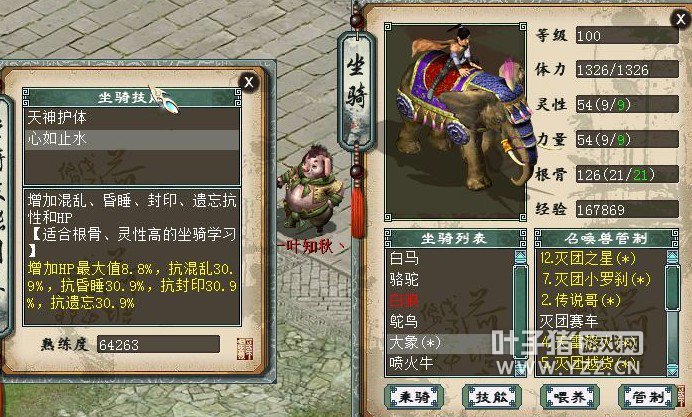Click the 喂养 feed button
Image resolution: width=692 pixels, height=417 pixels.
coord(570,397)
